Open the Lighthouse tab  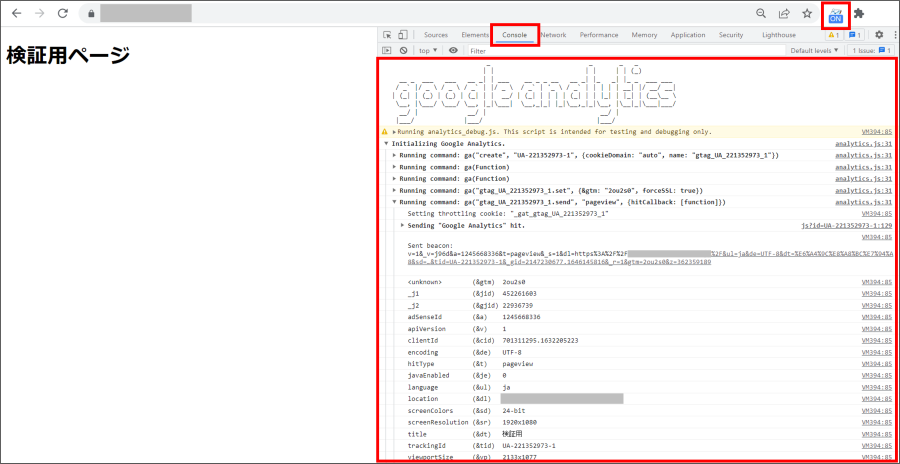[779, 35]
